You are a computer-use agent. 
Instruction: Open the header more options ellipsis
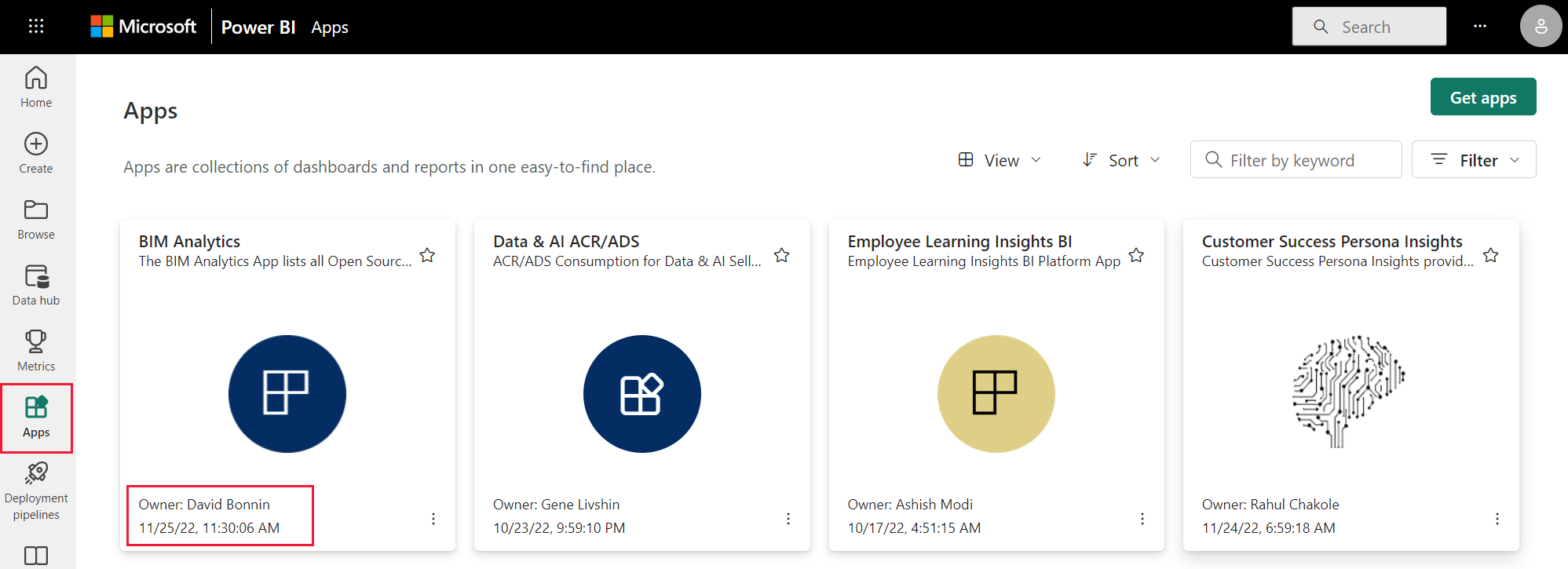pos(1480,27)
